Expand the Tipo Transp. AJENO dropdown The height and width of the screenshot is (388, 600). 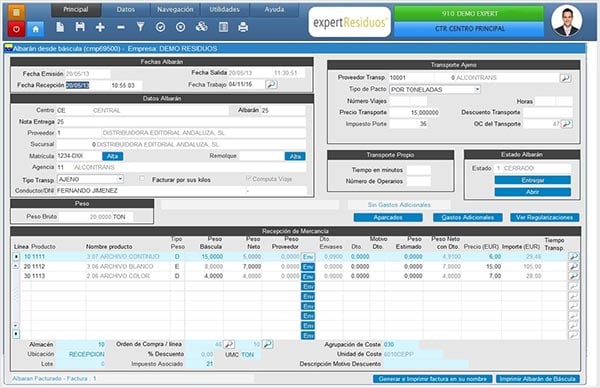120,179
